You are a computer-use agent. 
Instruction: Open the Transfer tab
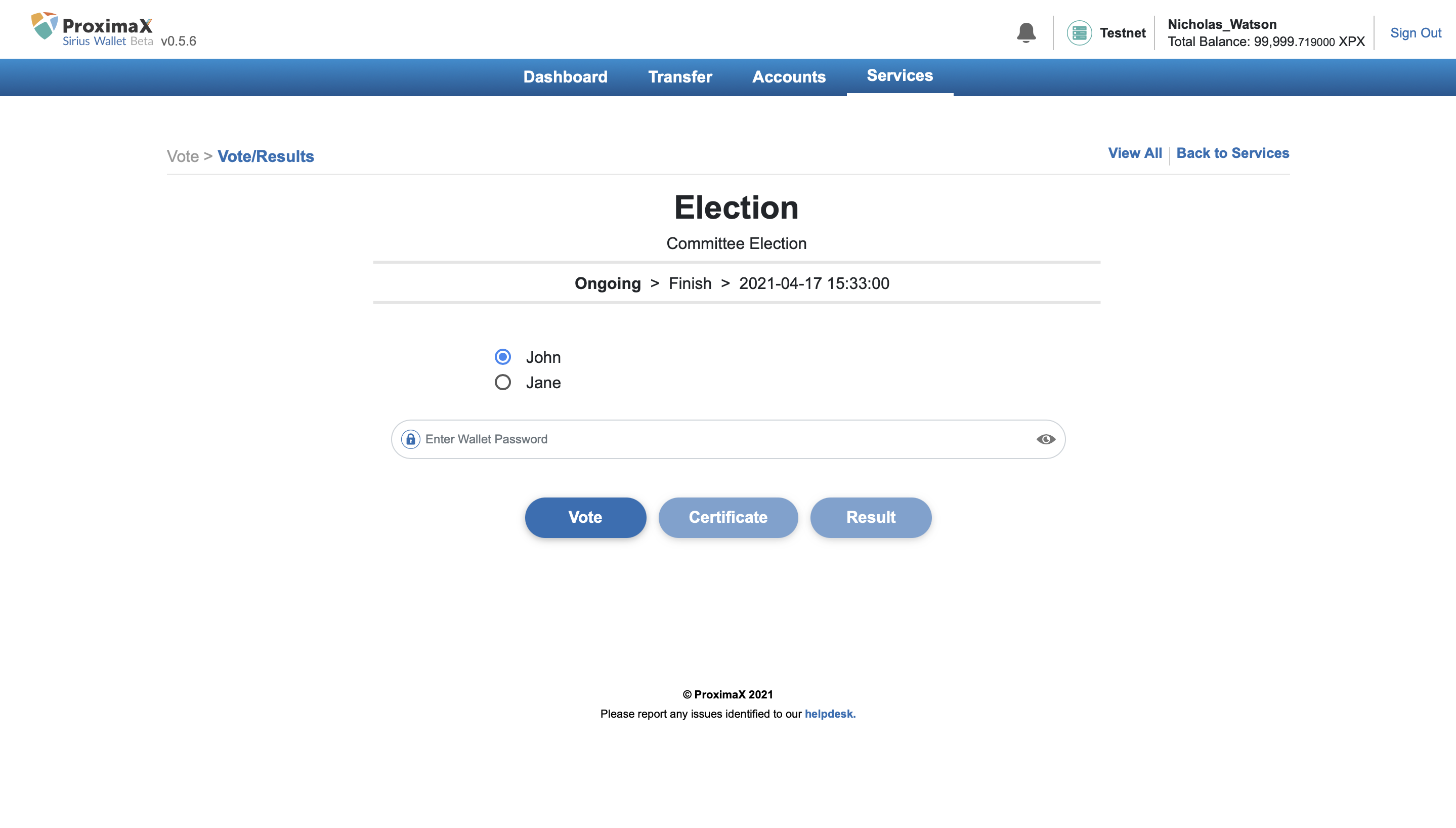tap(680, 77)
